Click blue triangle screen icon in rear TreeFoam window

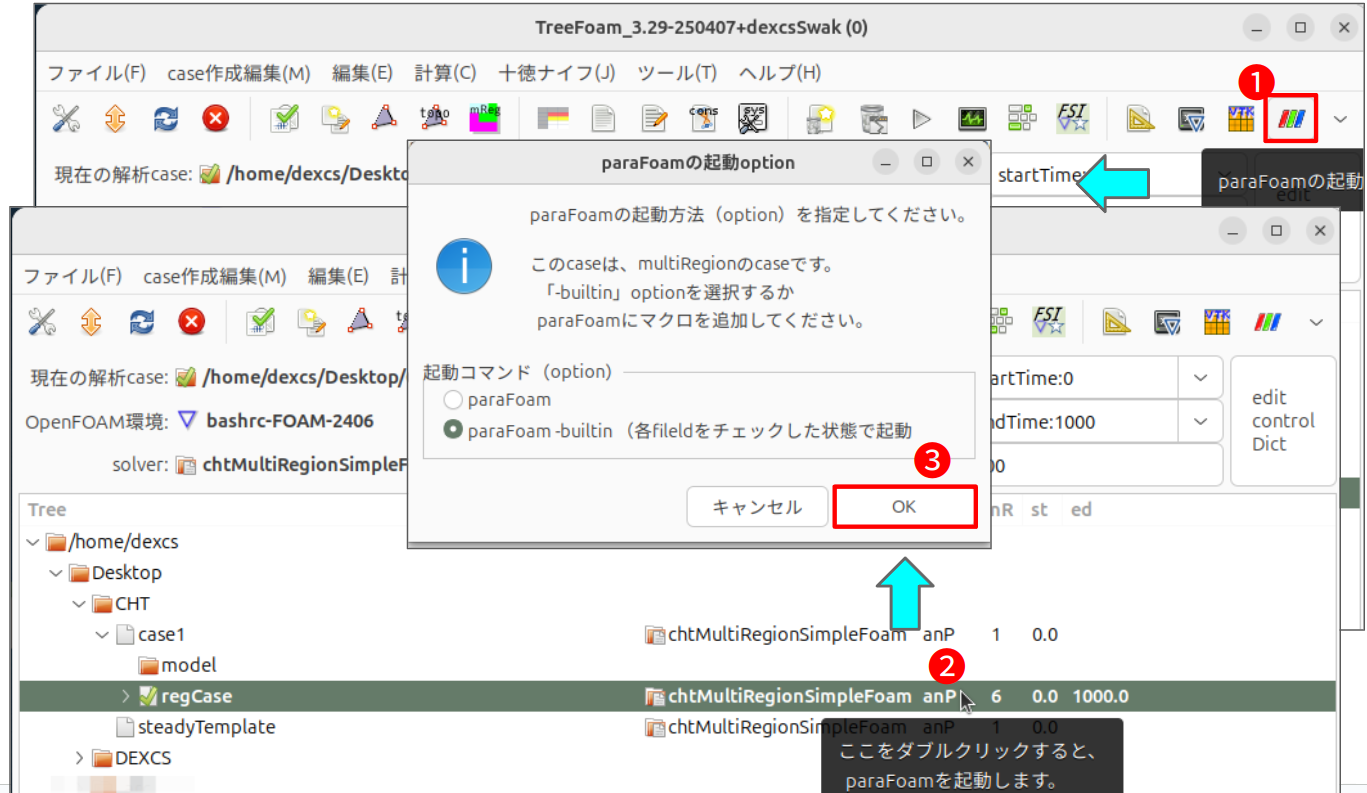tap(1191, 120)
